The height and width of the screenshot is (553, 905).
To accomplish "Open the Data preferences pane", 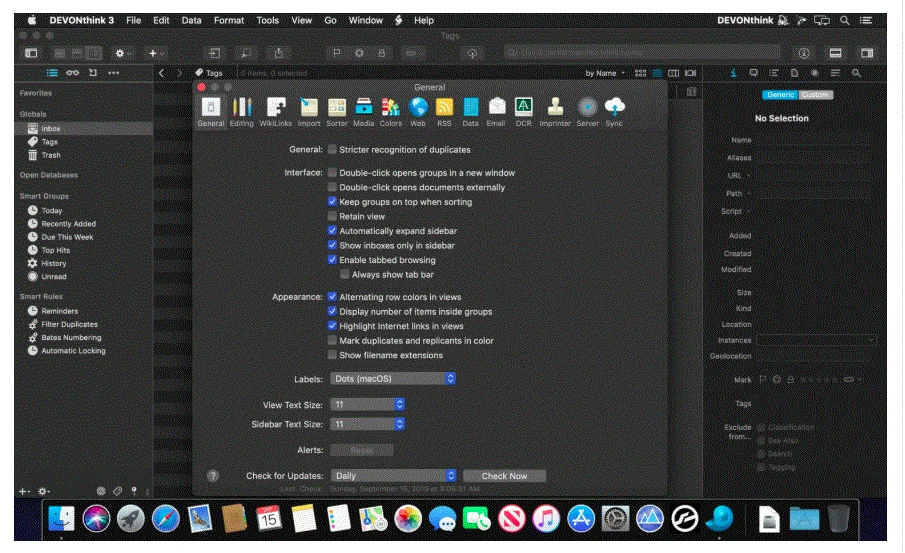I will [x=470, y=111].
